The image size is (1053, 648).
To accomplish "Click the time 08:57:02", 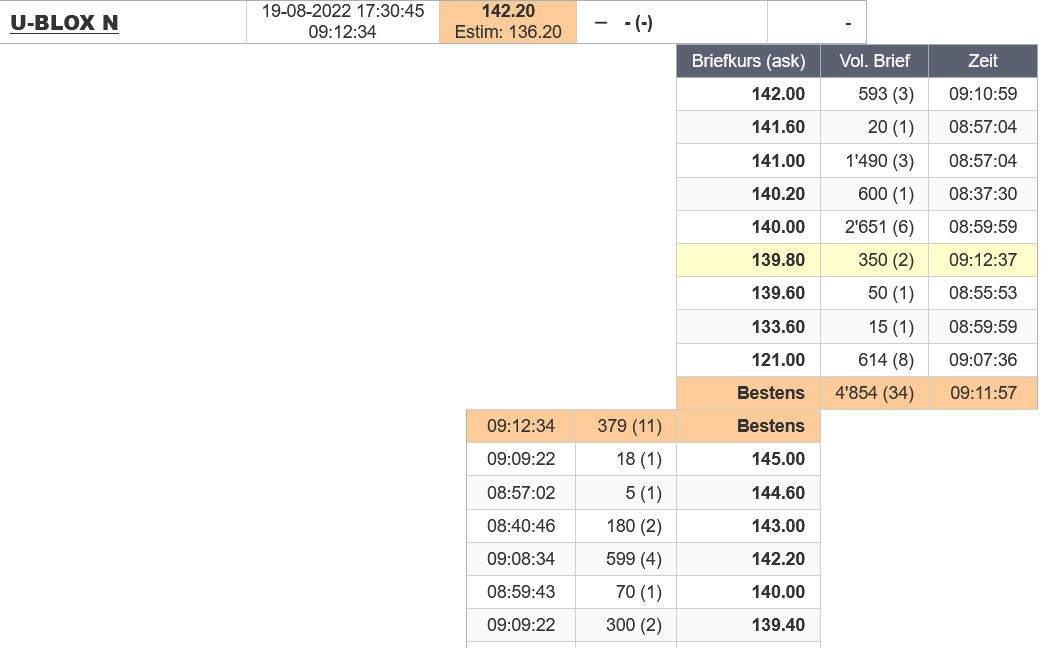I will point(520,493).
